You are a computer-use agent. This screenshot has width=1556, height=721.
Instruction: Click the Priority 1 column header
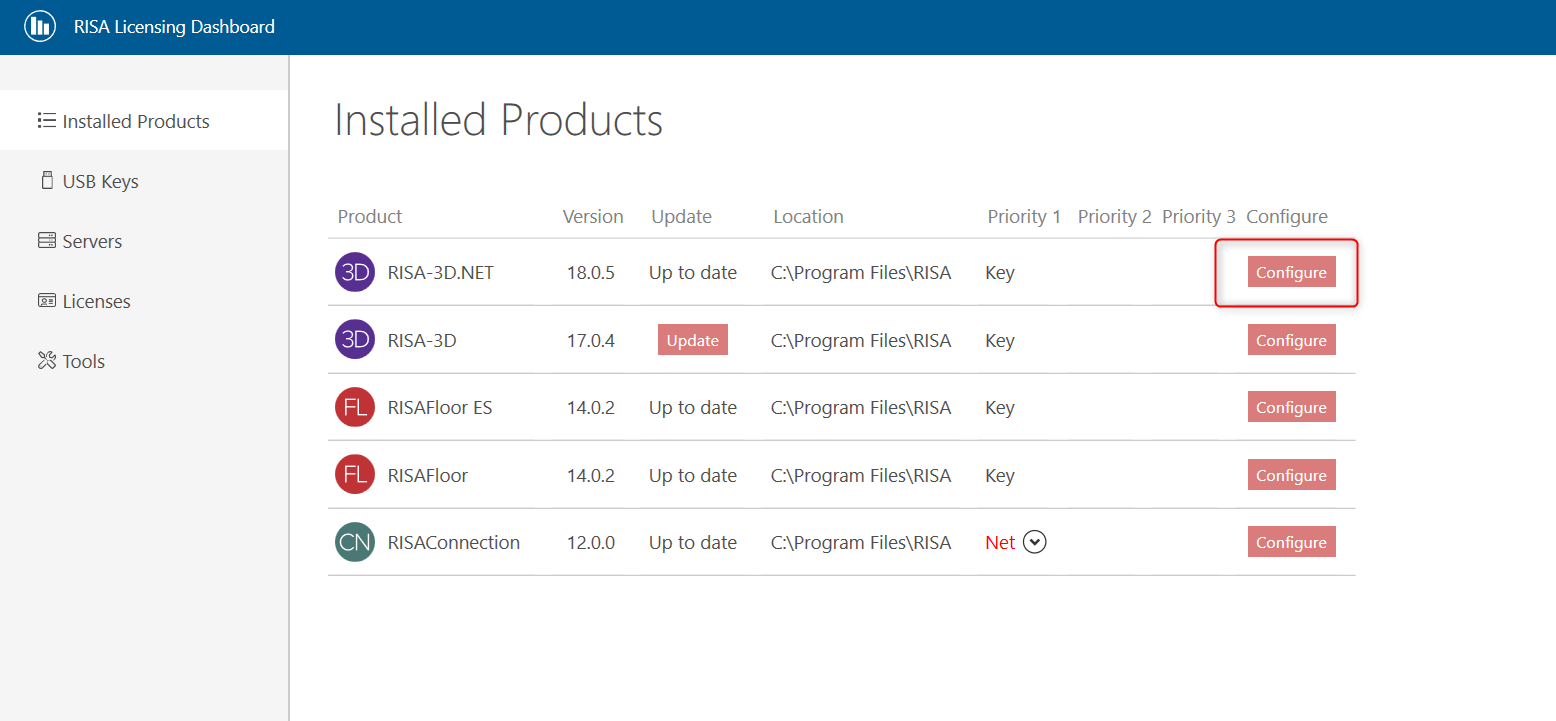tap(1024, 217)
